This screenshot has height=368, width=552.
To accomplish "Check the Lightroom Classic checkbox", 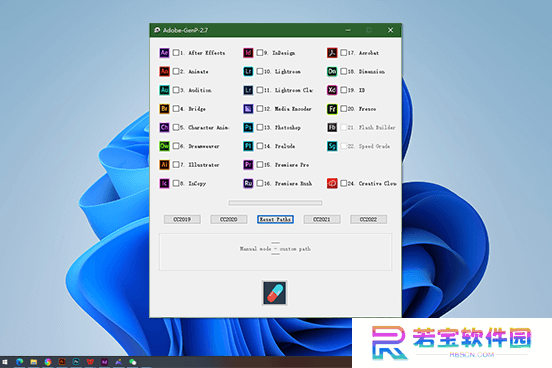I will point(260,90).
